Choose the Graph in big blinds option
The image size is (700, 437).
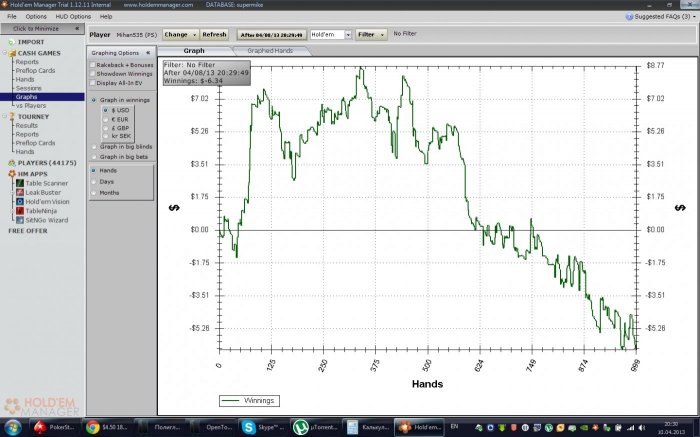tap(93, 147)
